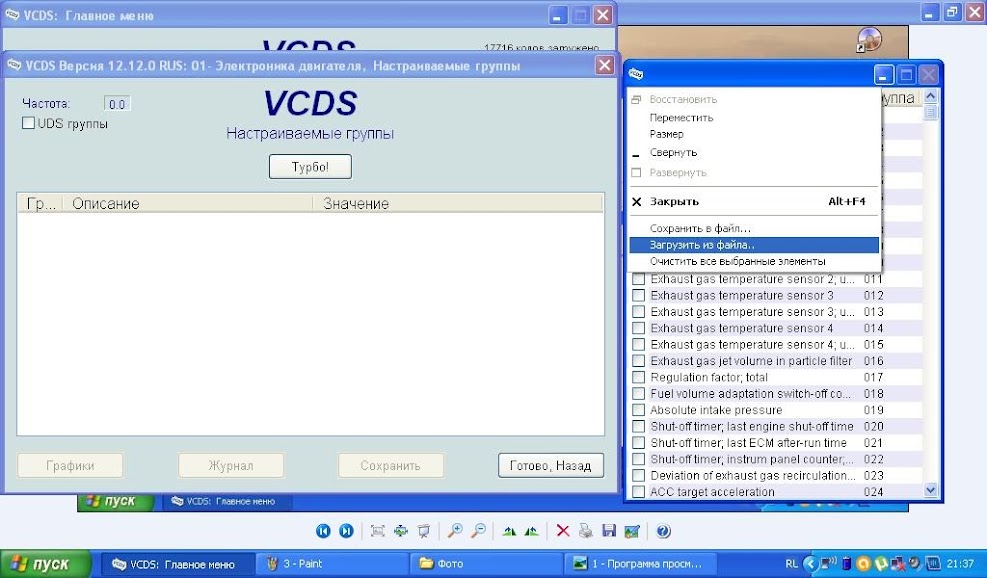
Task: Start the slide show icon
Action: pyautogui.click(x=424, y=531)
